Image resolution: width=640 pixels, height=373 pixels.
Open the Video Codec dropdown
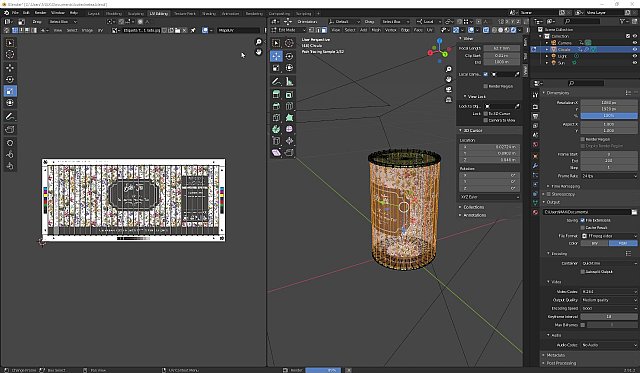pos(609,291)
